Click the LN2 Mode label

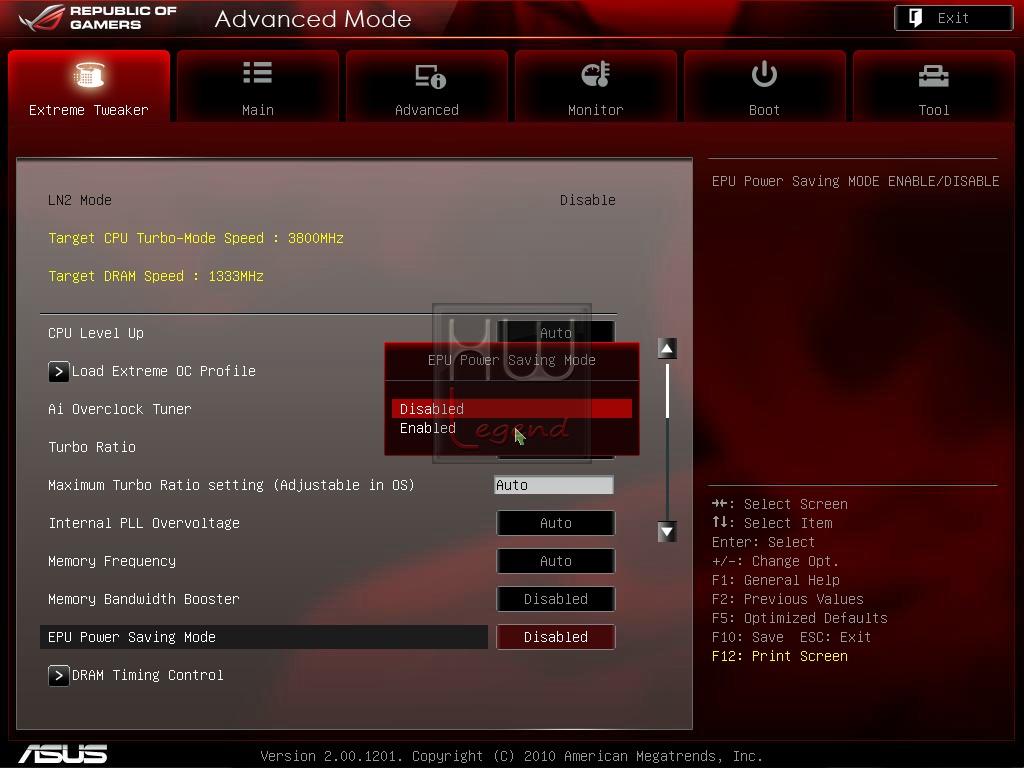(80, 200)
